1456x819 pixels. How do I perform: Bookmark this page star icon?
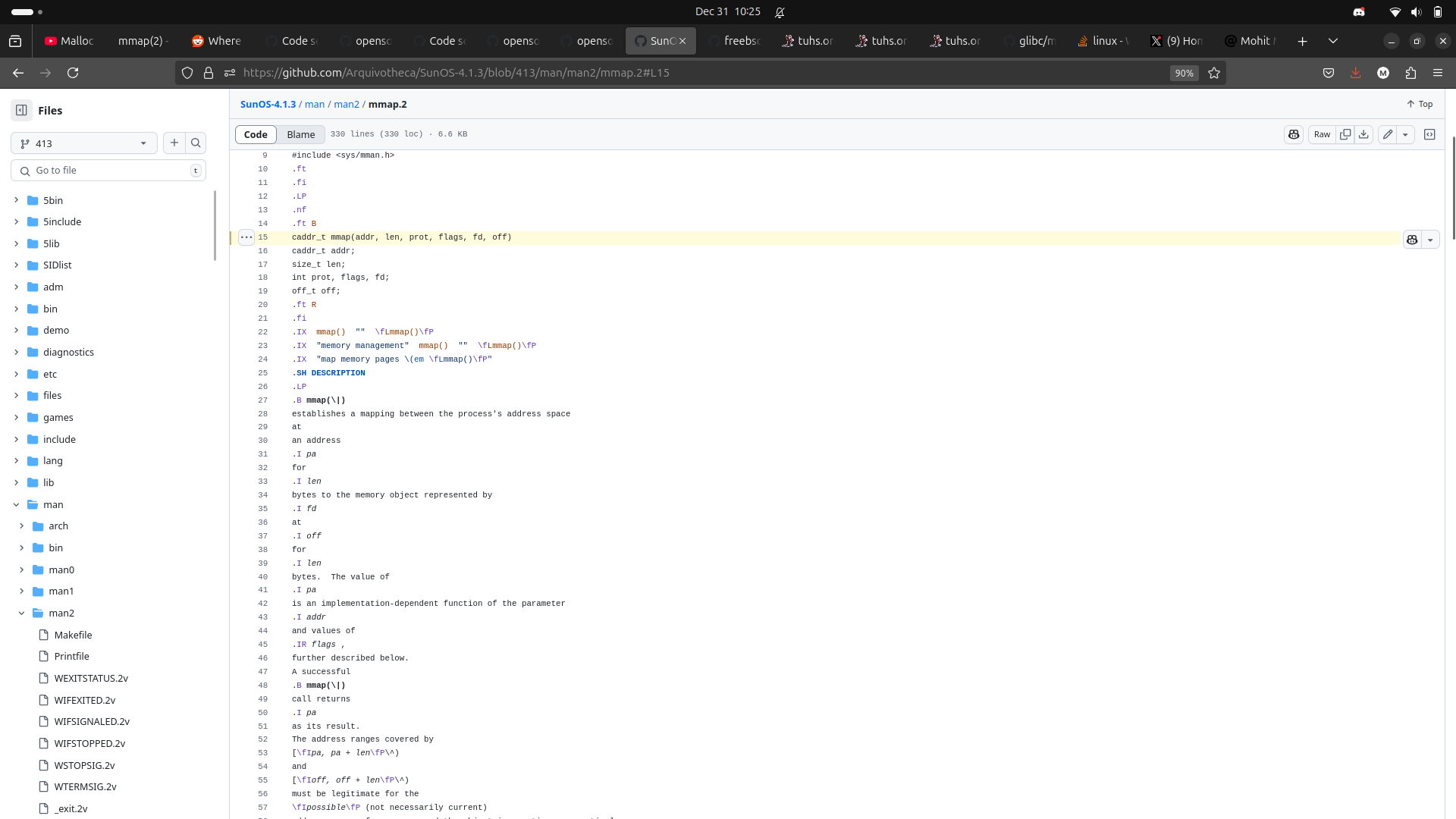(x=1214, y=73)
